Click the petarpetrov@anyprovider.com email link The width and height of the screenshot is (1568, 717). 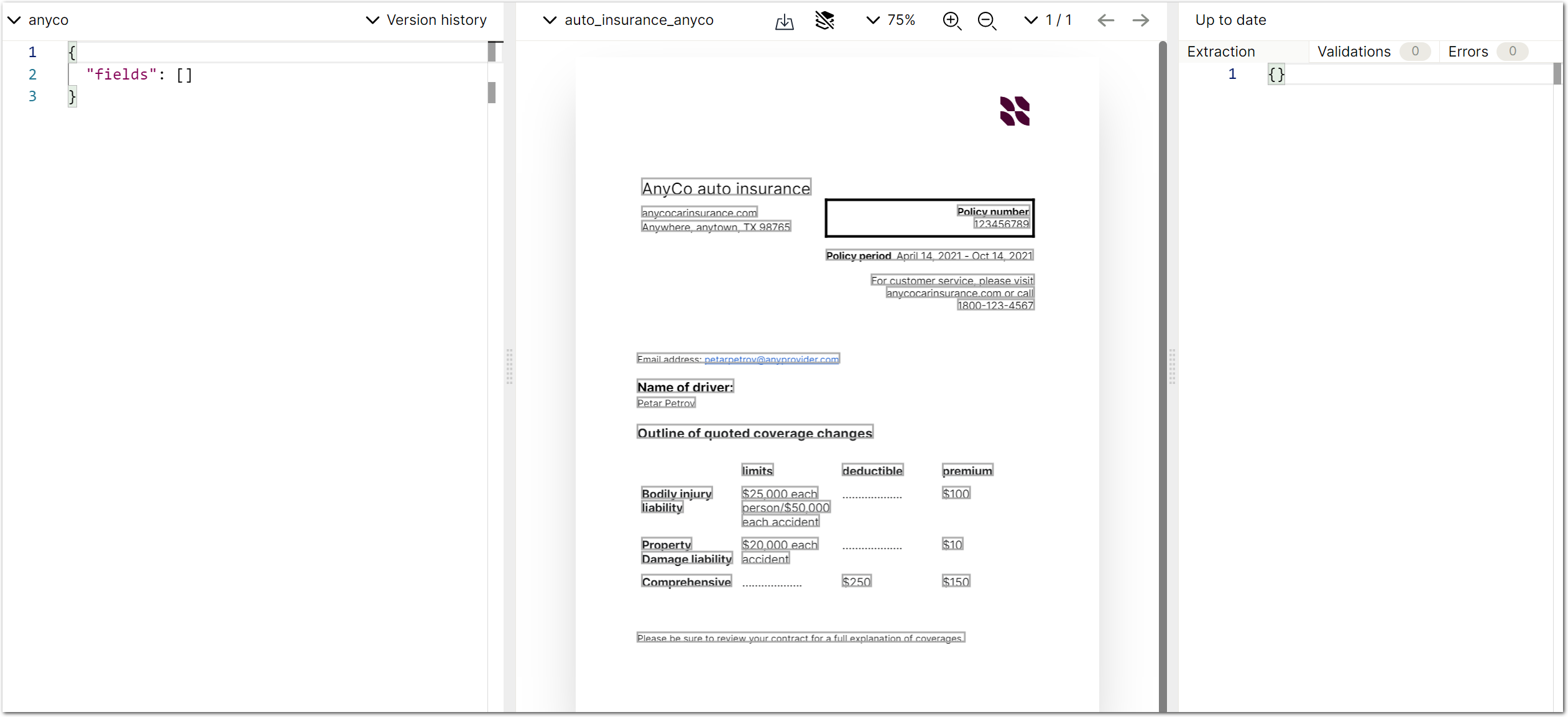click(771, 359)
